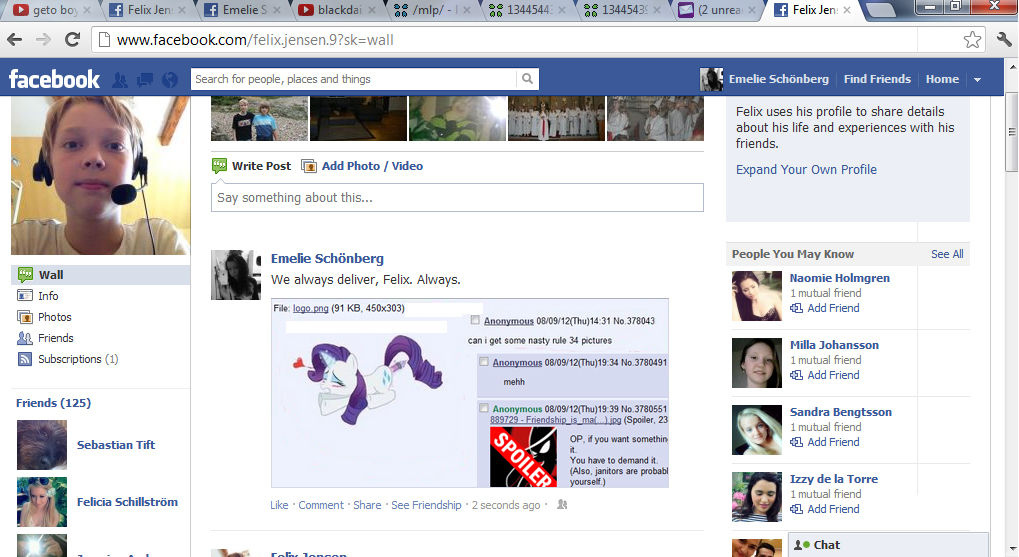The image size is (1019, 557).
Task: Click See Friendship link
Action: tap(426, 505)
